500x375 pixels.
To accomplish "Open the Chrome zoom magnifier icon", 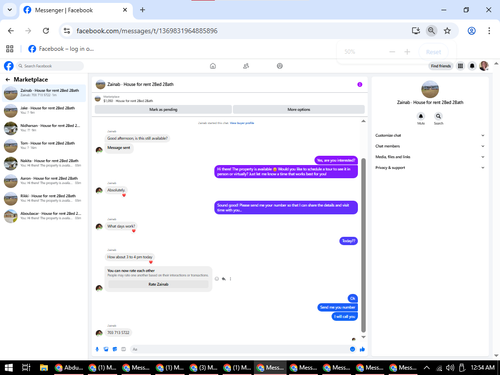I will pyautogui.click(x=431, y=31).
